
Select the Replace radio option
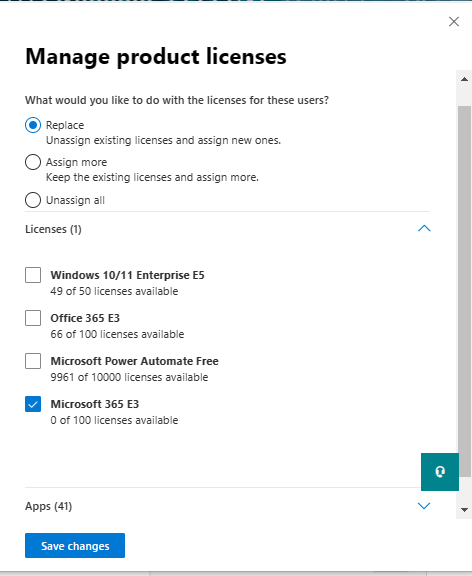[x=33, y=125]
